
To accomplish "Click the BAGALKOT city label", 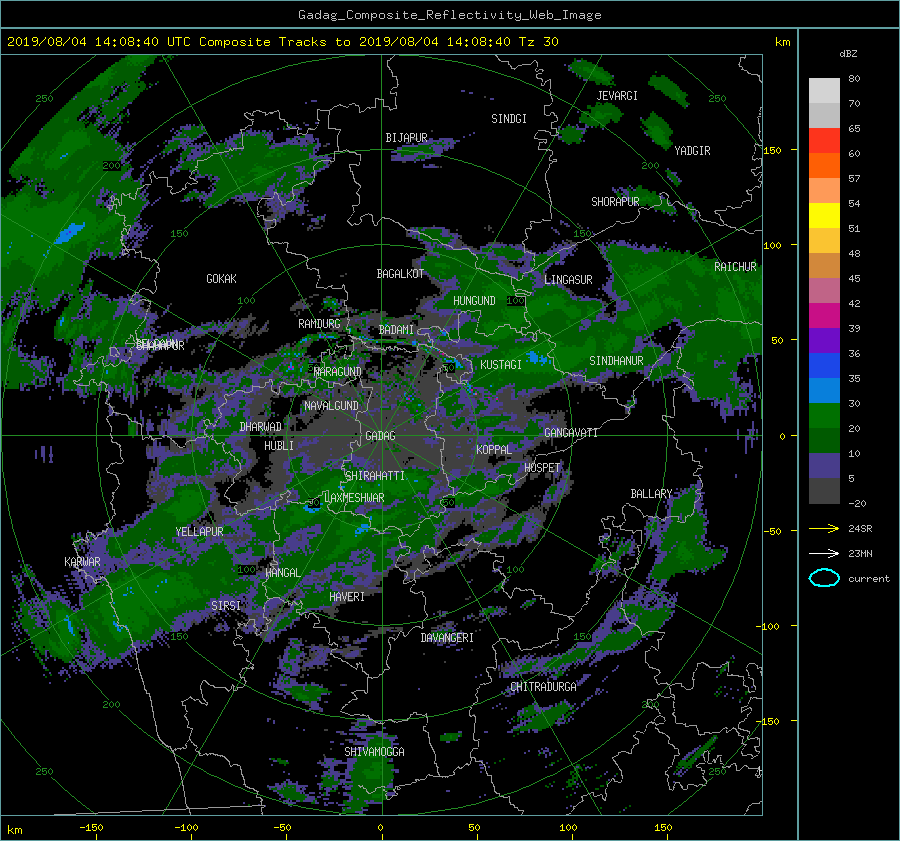I will click(400, 274).
